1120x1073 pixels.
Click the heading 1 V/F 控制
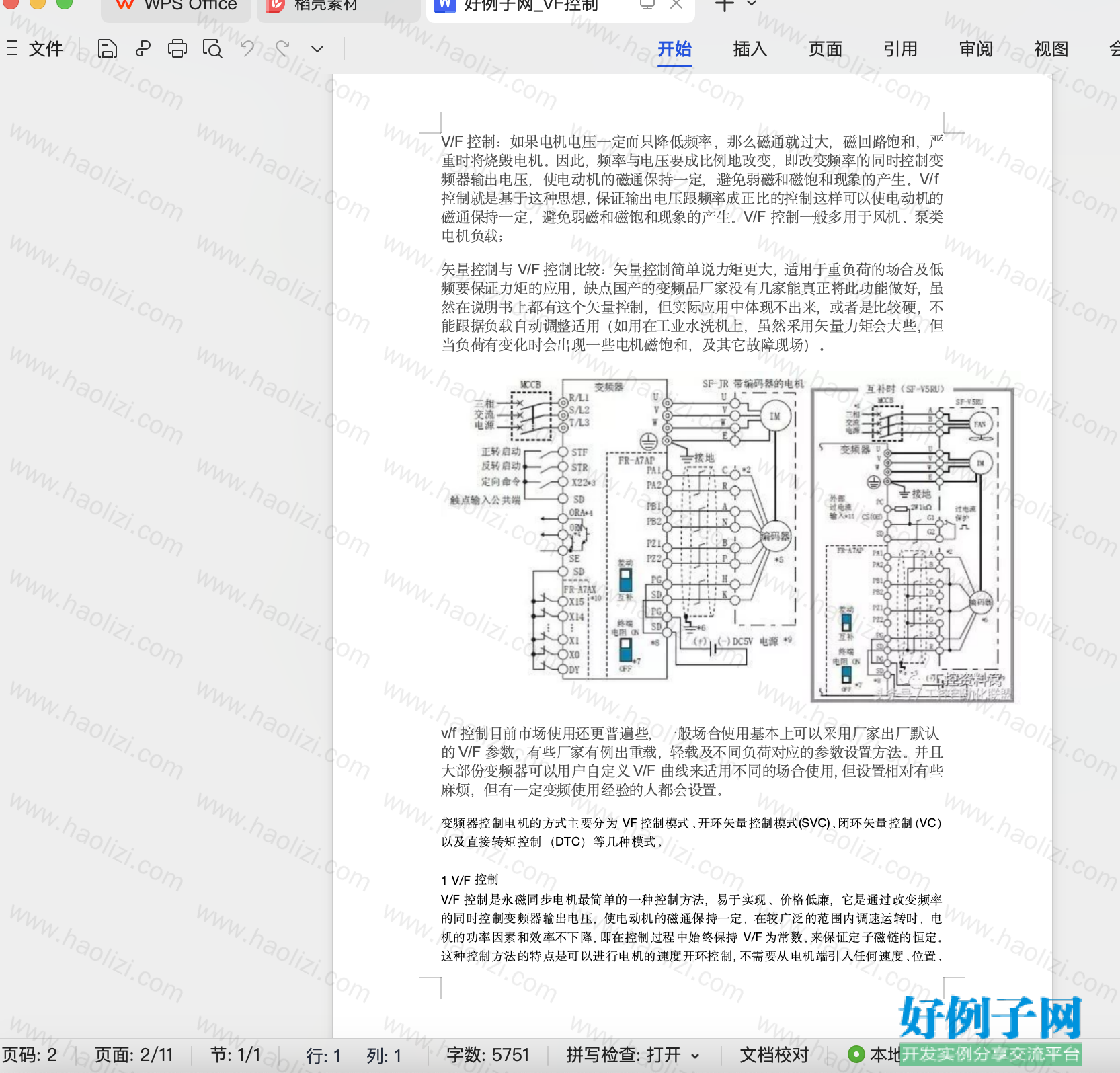[x=469, y=880]
